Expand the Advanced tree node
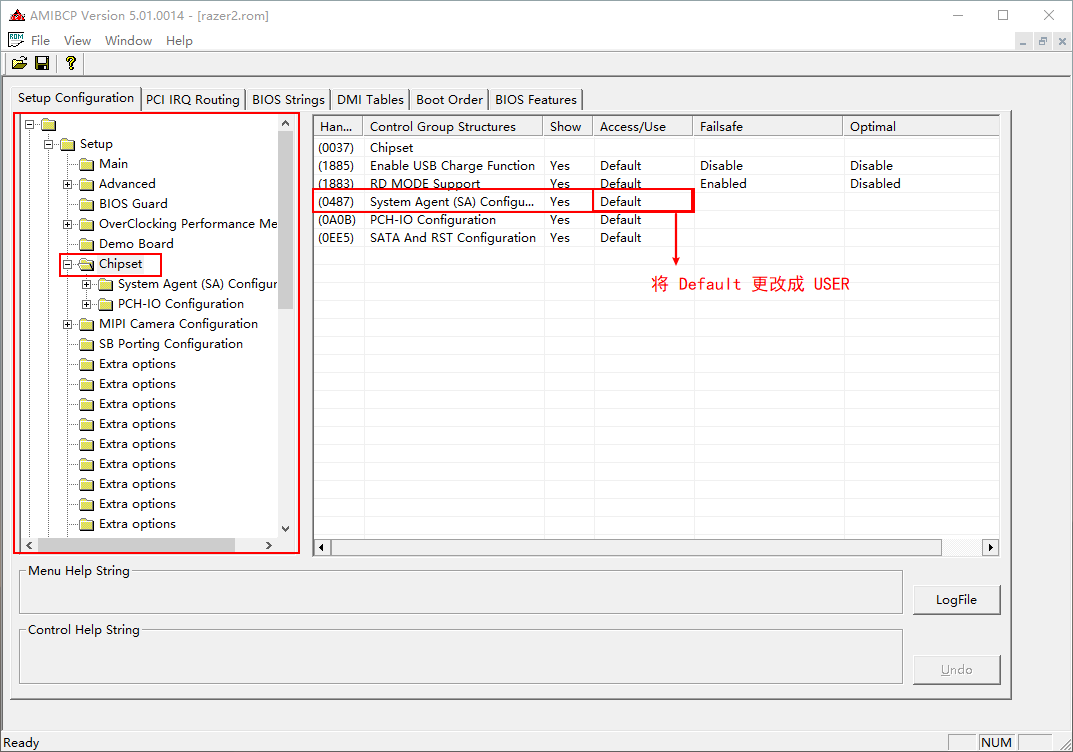Image resolution: width=1073 pixels, height=752 pixels. coord(68,185)
